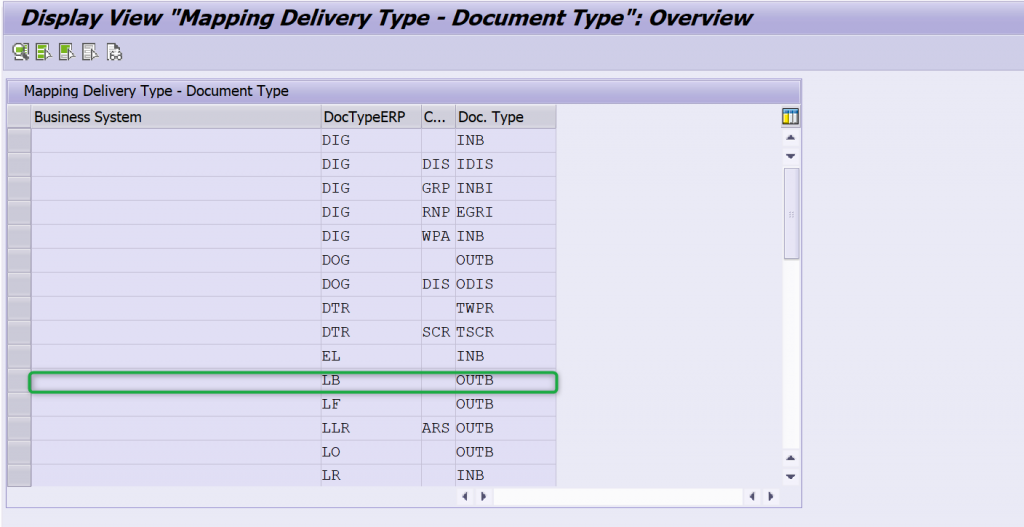
Task: Select row selector for EL row
Action: (x=19, y=357)
